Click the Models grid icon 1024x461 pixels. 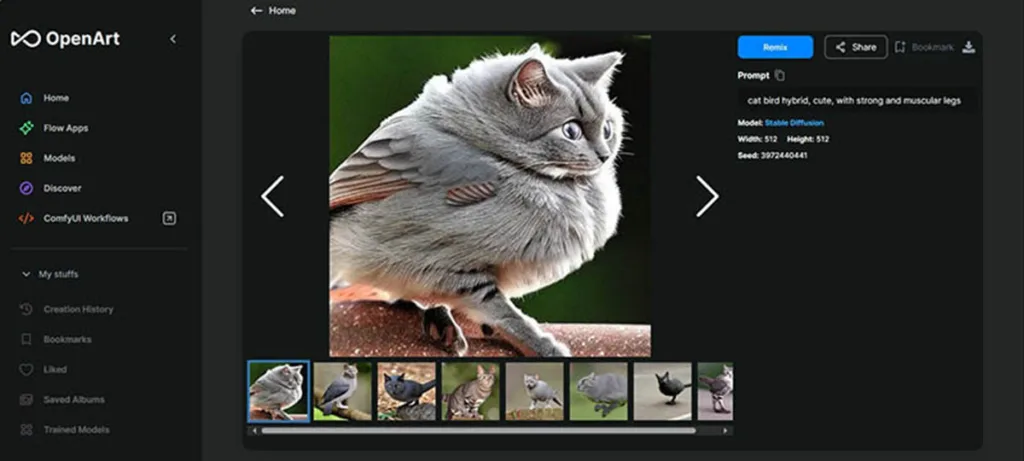(26, 158)
